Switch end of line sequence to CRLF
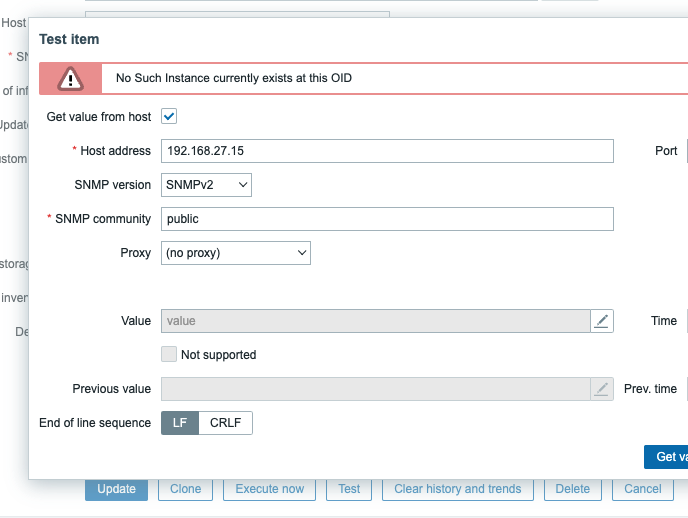 click(x=227, y=423)
